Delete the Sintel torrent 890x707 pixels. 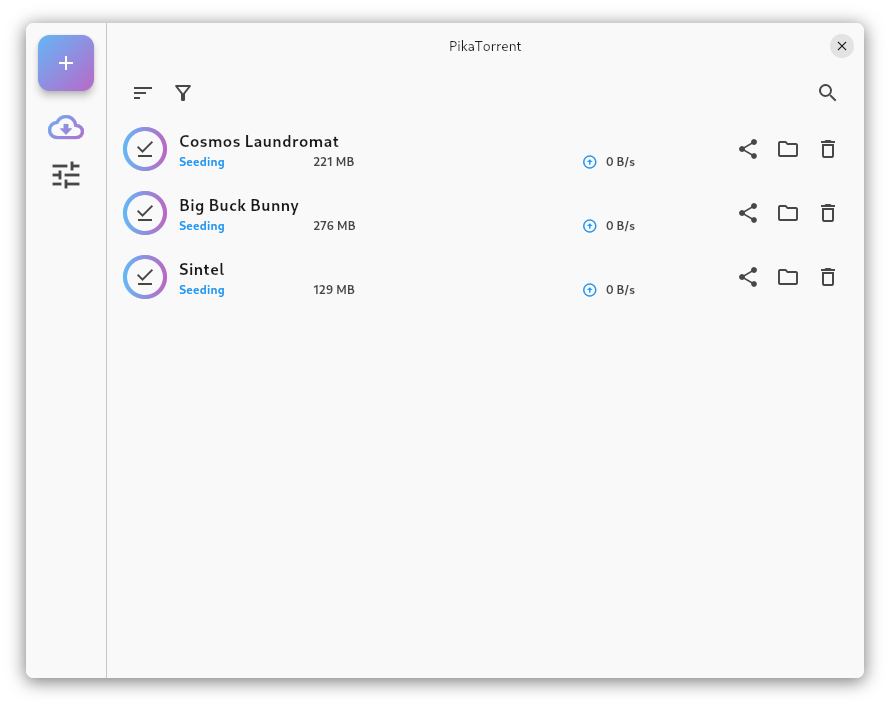point(828,277)
